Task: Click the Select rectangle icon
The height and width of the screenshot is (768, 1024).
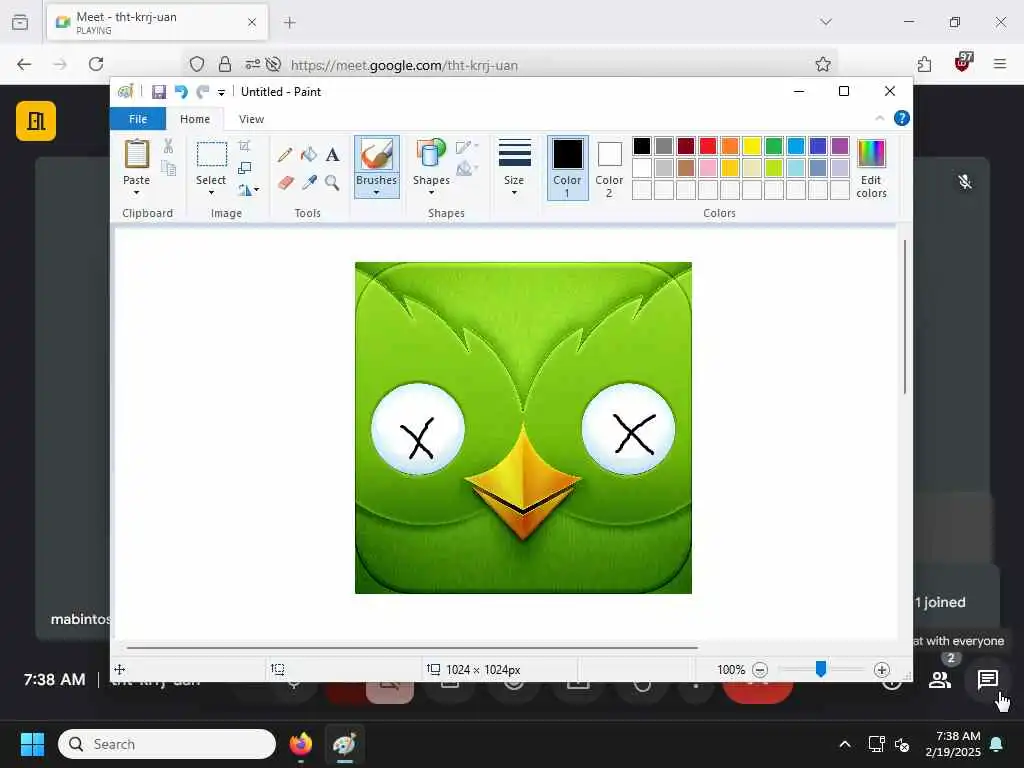Action: [212, 155]
